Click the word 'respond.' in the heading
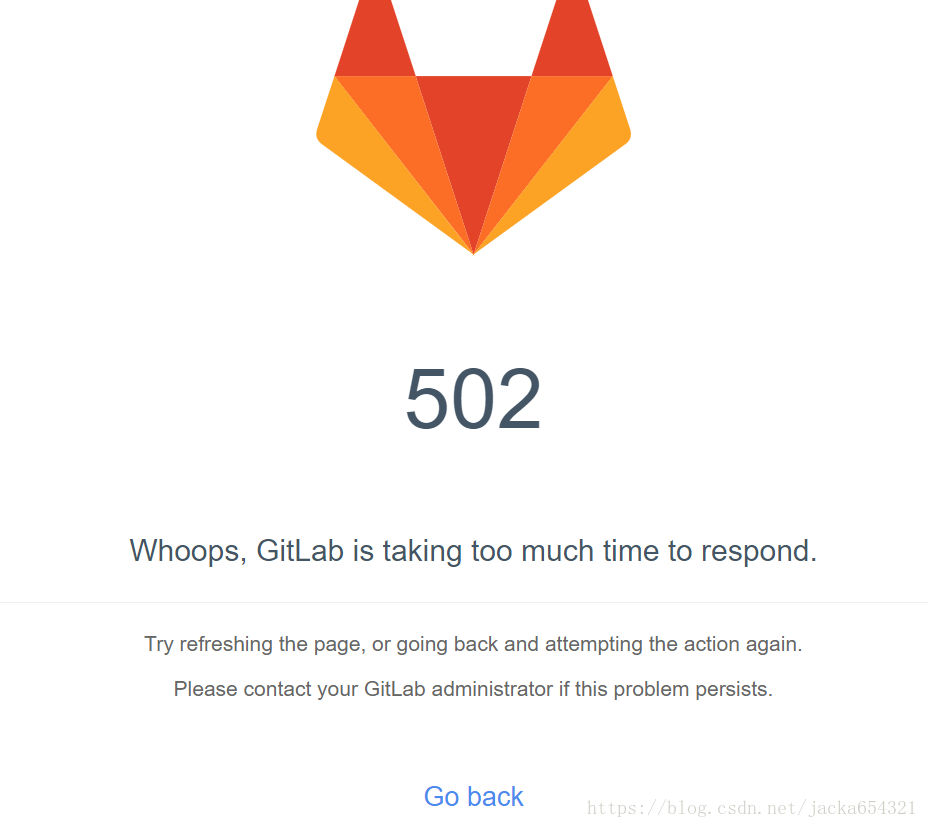Screen dimensions: 928x828 [759, 552]
